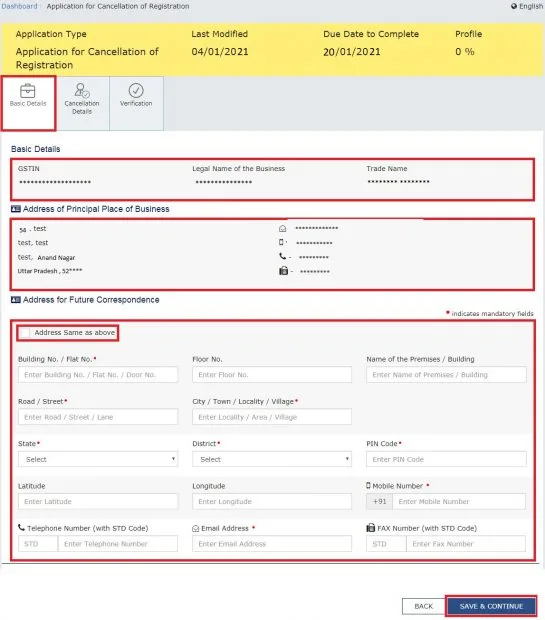
Task: Click the indicates mandatory fields note
Action: (x=492, y=314)
